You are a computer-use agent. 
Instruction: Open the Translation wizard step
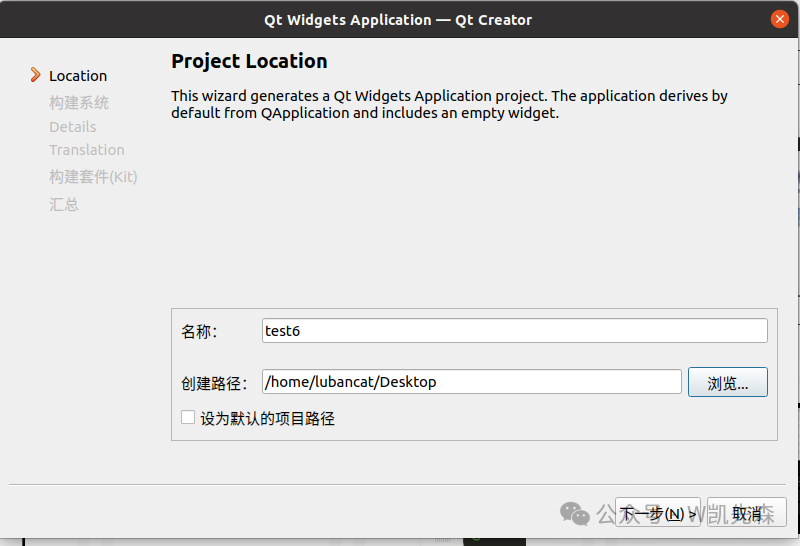(x=87, y=150)
